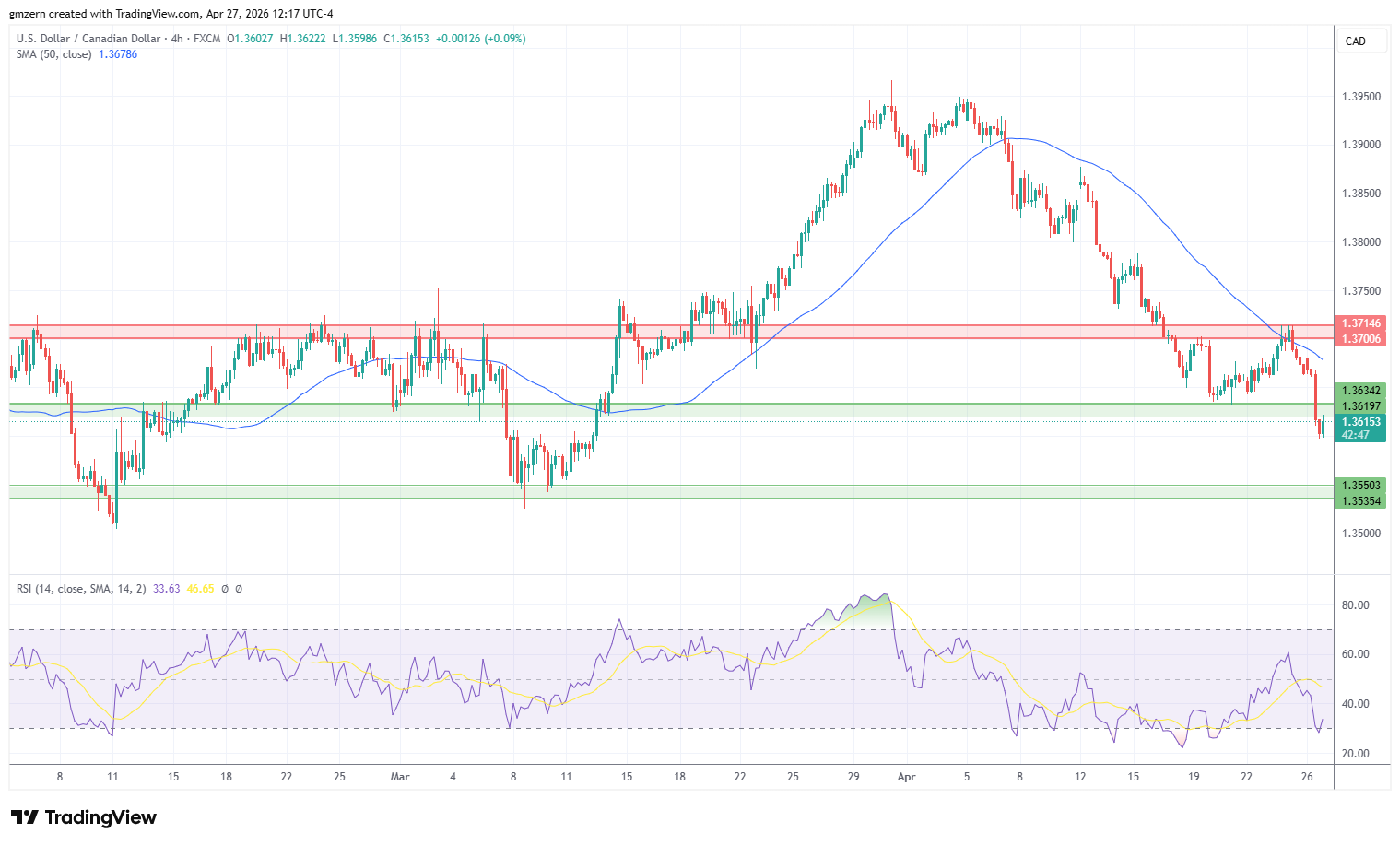Select the RSI moving average value 46.65

click(x=200, y=589)
